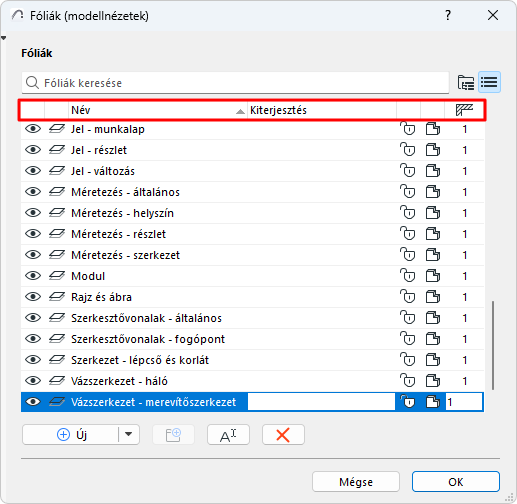Toggle visibility of Jel - munkalap layer
The height and width of the screenshot is (504, 517).
(x=33, y=129)
